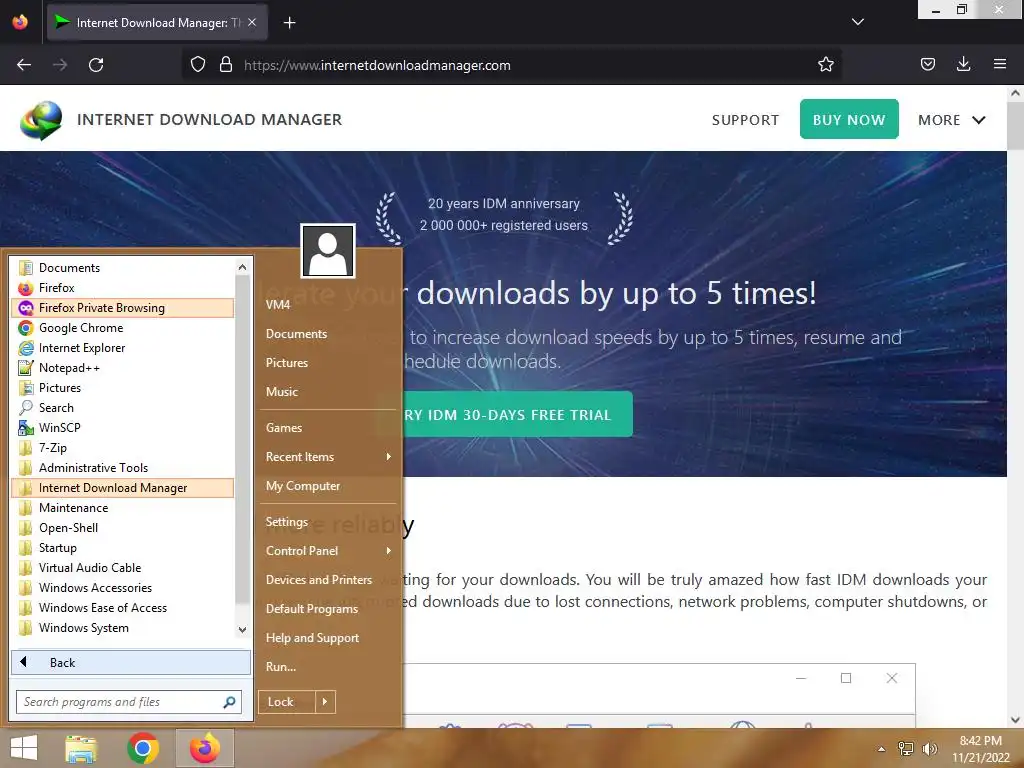The height and width of the screenshot is (768, 1024).
Task: Click the IDM globe logo on the page
Action: pyautogui.click(x=41, y=120)
